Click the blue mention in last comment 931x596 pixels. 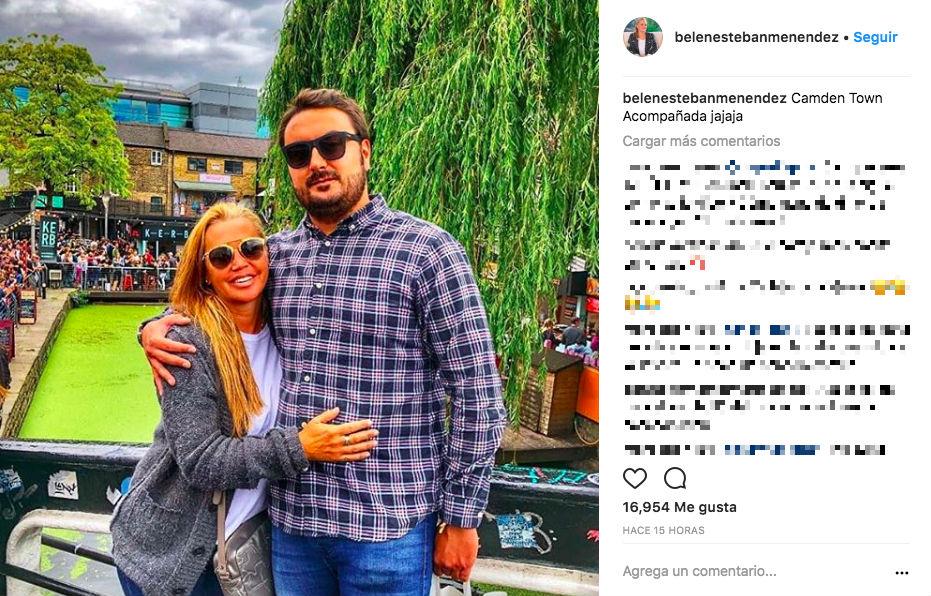click(772, 449)
